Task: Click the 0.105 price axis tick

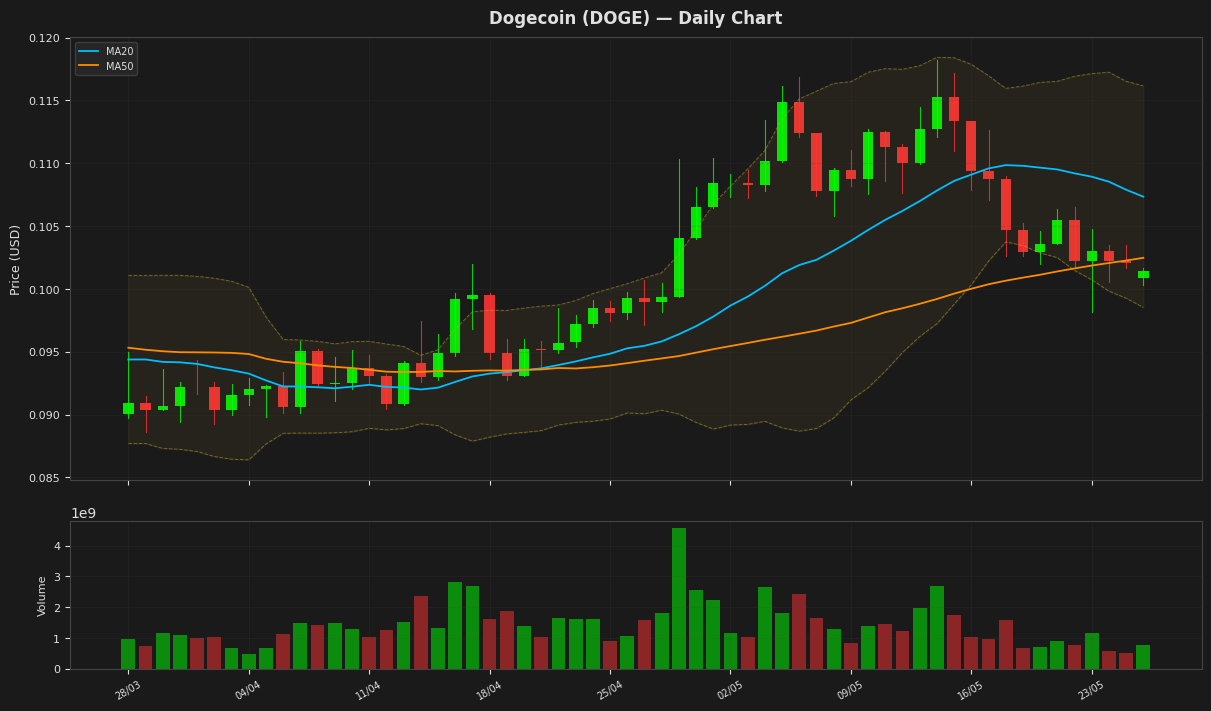Action: [45, 227]
